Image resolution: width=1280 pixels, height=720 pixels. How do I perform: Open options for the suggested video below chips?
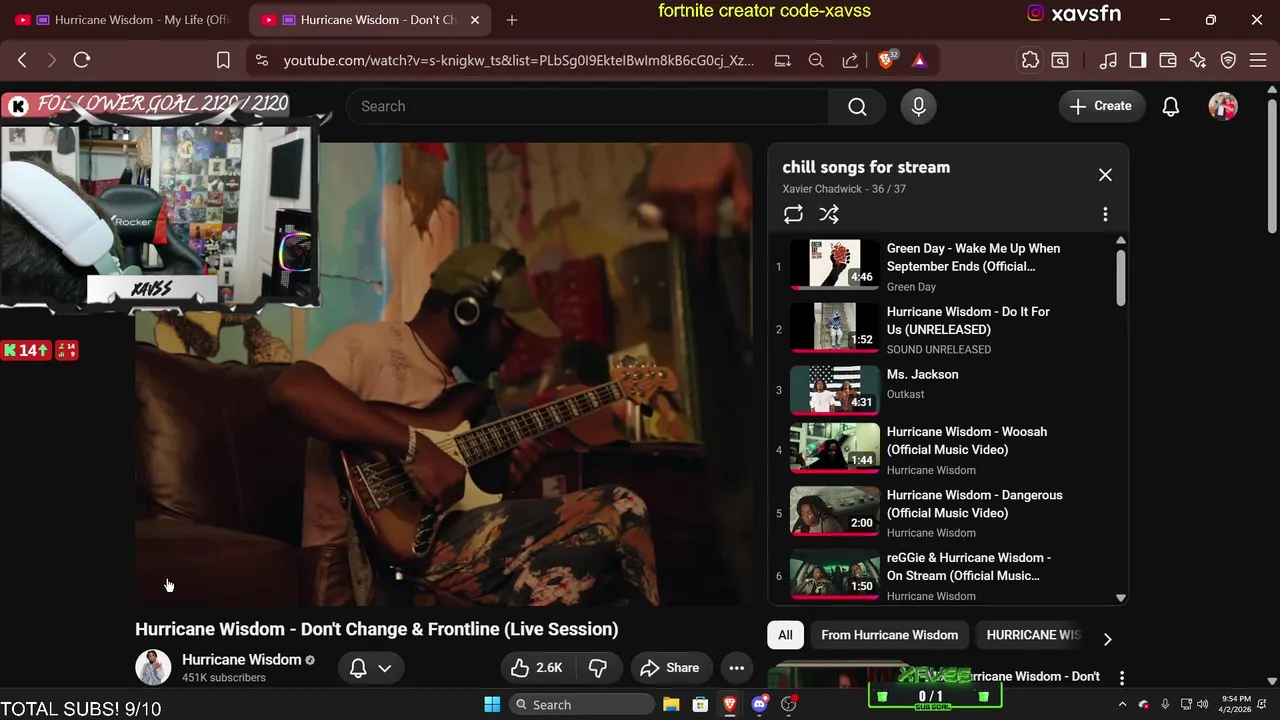(x=1121, y=678)
